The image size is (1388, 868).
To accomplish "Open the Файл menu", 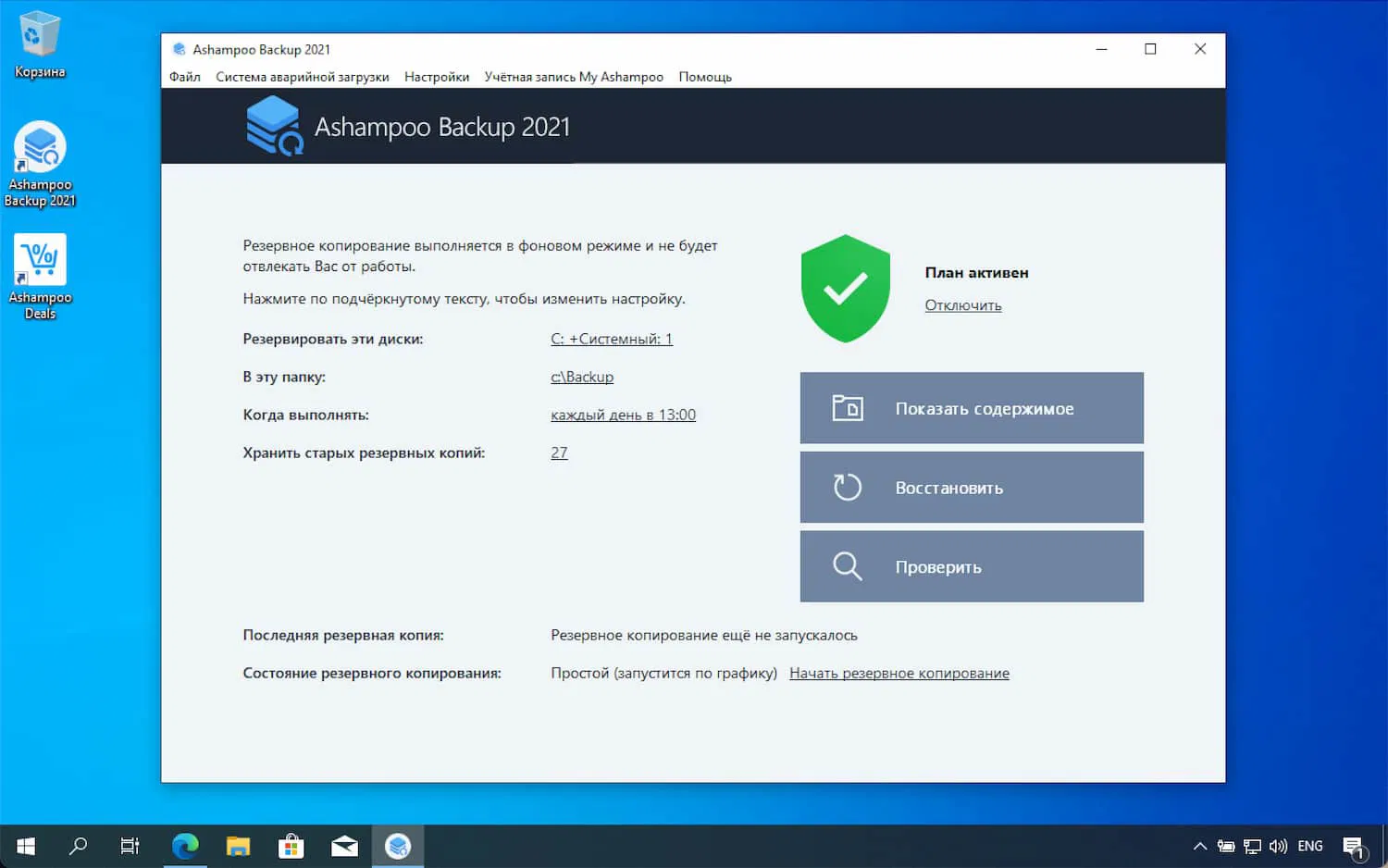I will (x=185, y=77).
